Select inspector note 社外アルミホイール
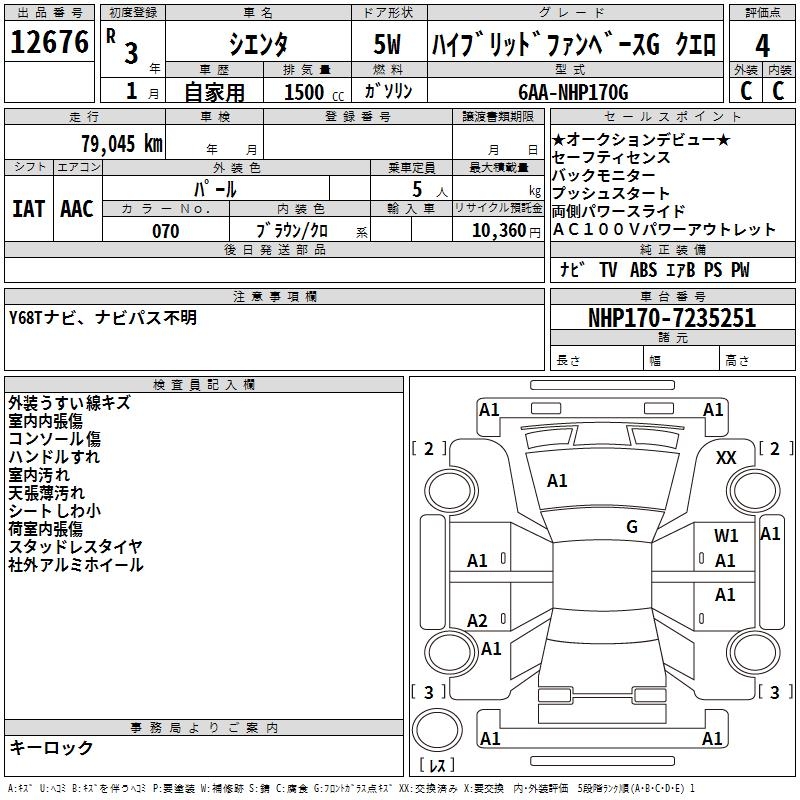The width and height of the screenshot is (800, 800). point(76,565)
